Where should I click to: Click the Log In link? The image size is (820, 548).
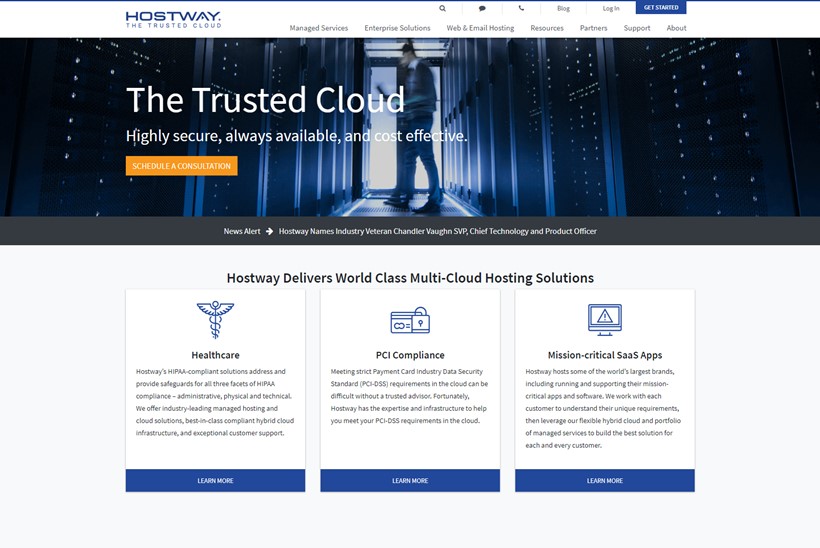pyautogui.click(x=611, y=8)
